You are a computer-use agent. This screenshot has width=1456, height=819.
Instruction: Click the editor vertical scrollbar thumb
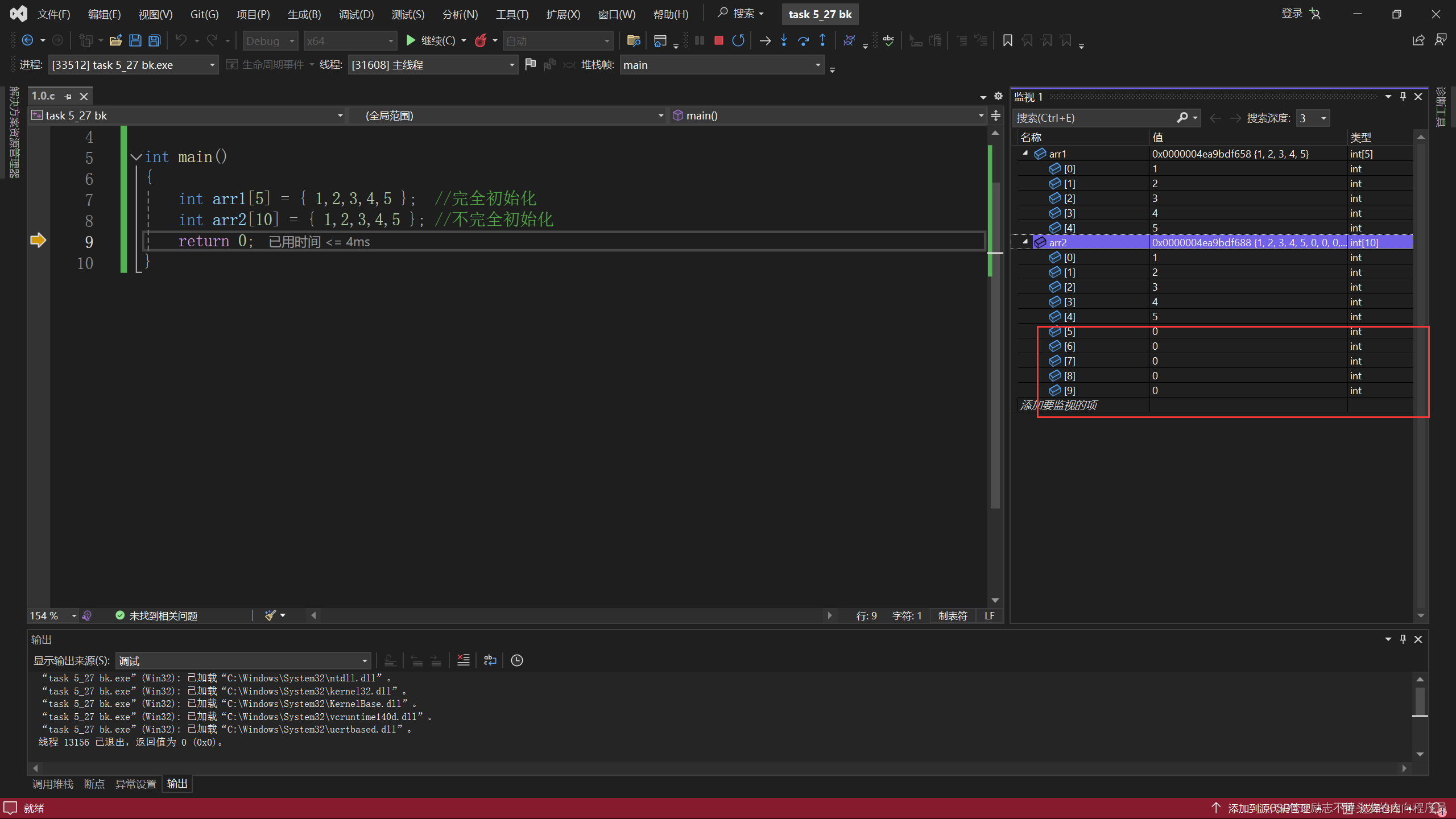[995, 345]
